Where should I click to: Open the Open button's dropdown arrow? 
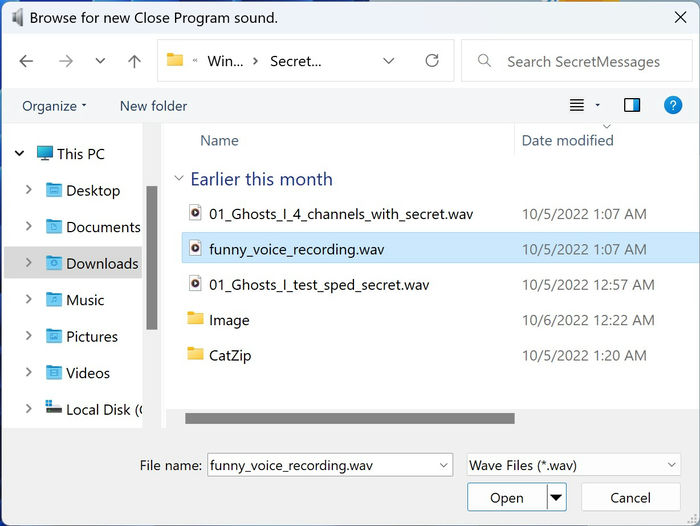[x=556, y=497]
